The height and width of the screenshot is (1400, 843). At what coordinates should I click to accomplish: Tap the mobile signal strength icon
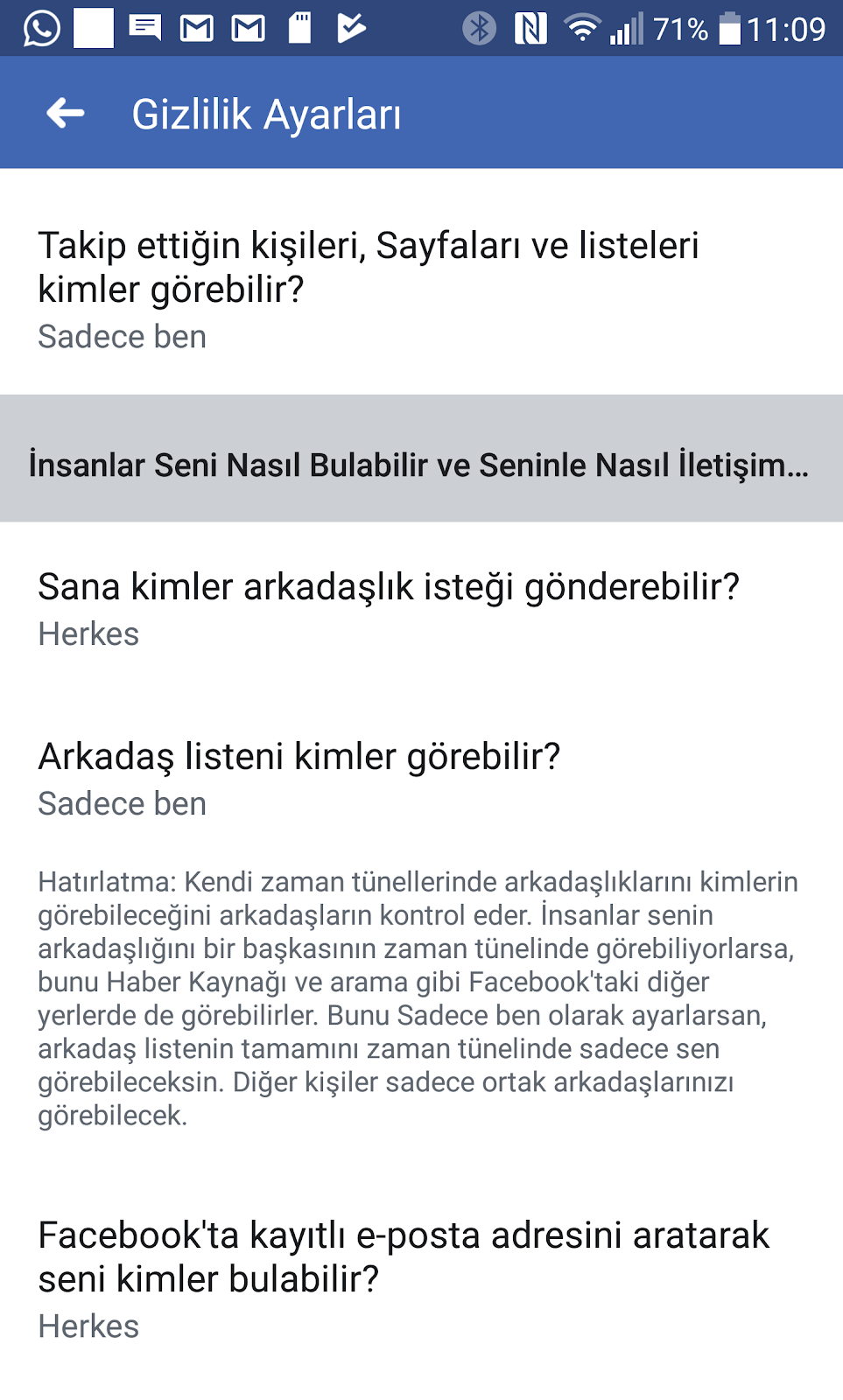tap(627, 30)
